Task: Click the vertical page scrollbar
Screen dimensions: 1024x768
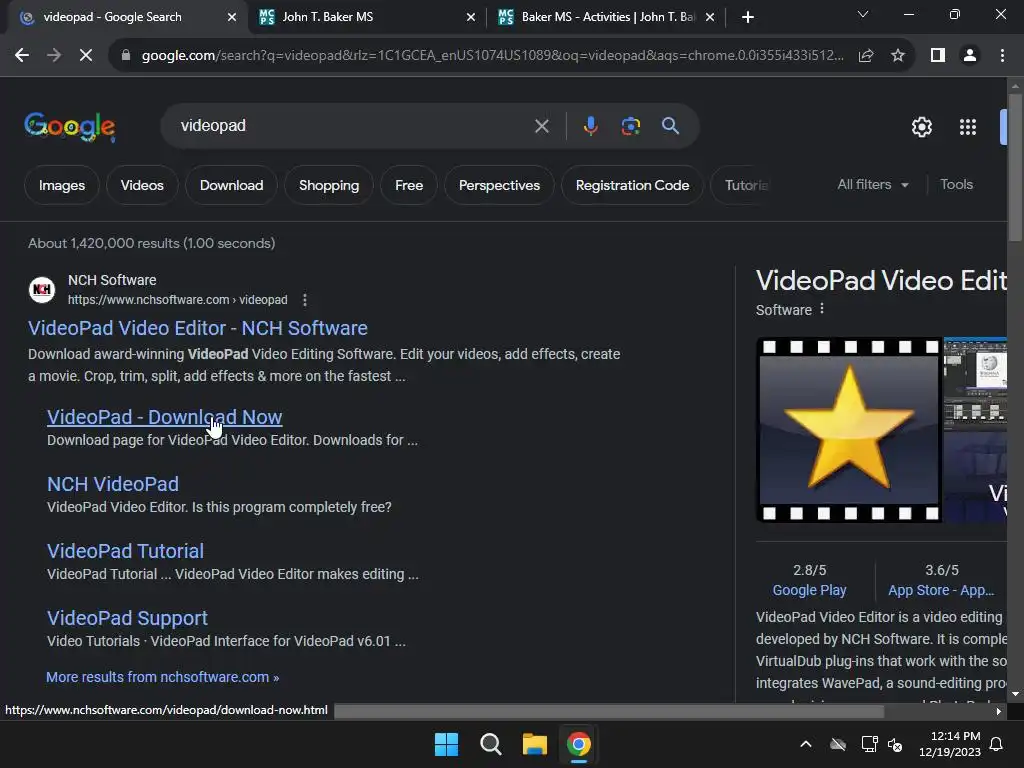Action: point(1015,168)
